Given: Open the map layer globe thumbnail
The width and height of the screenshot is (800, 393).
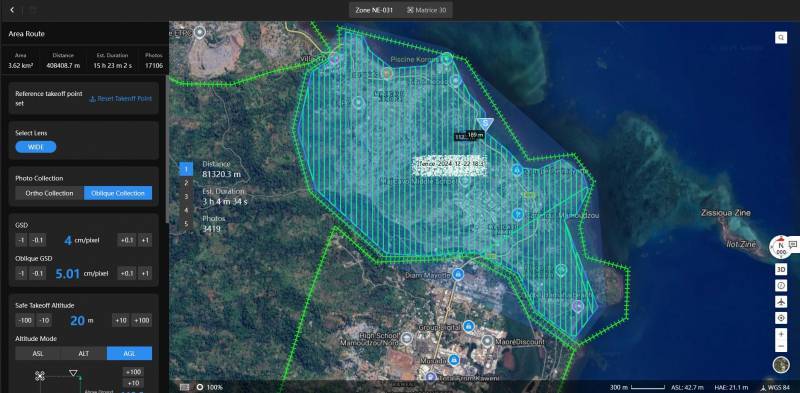Looking at the screenshot, I should (781, 365).
